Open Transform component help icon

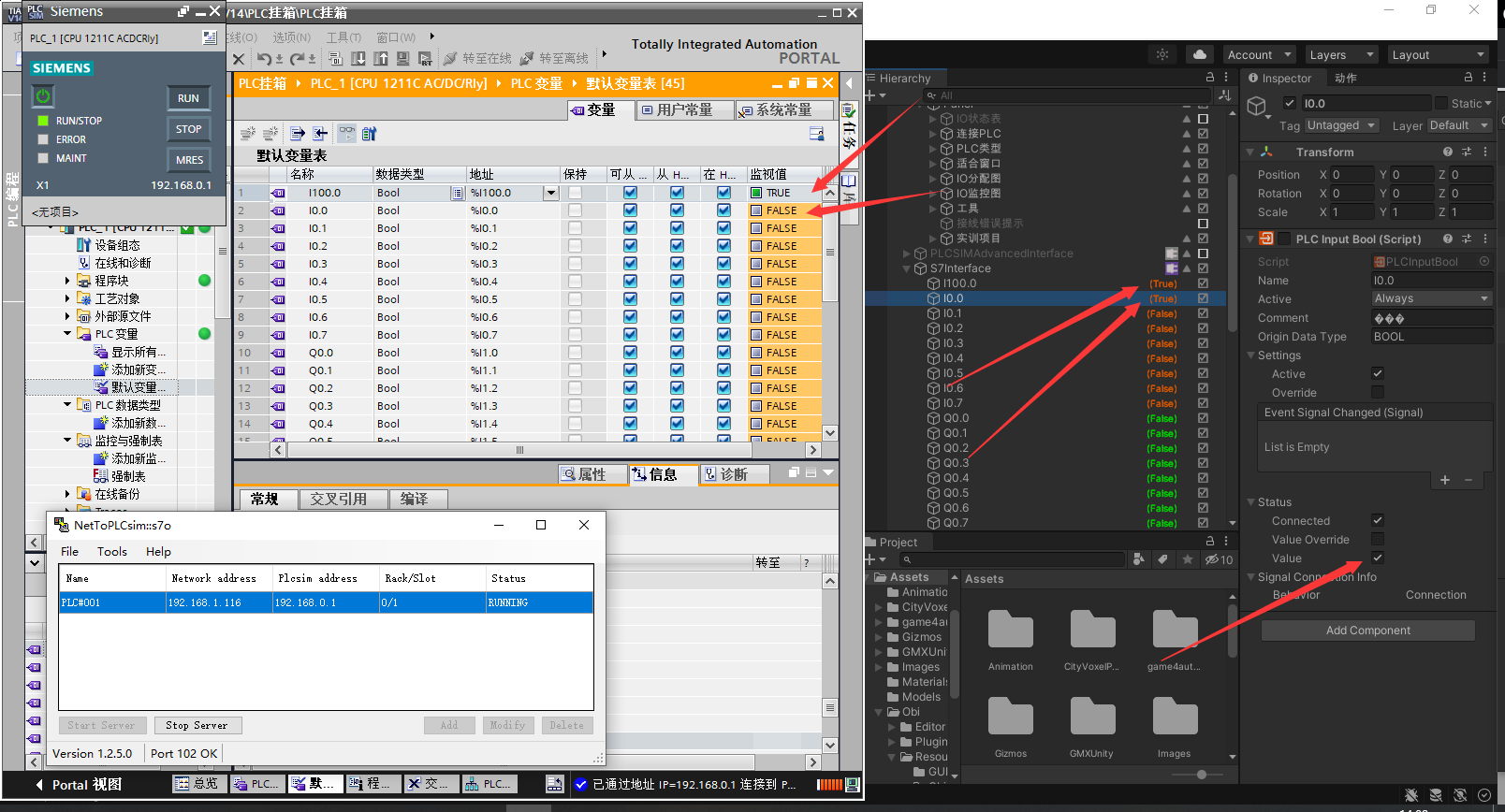tap(1448, 152)
